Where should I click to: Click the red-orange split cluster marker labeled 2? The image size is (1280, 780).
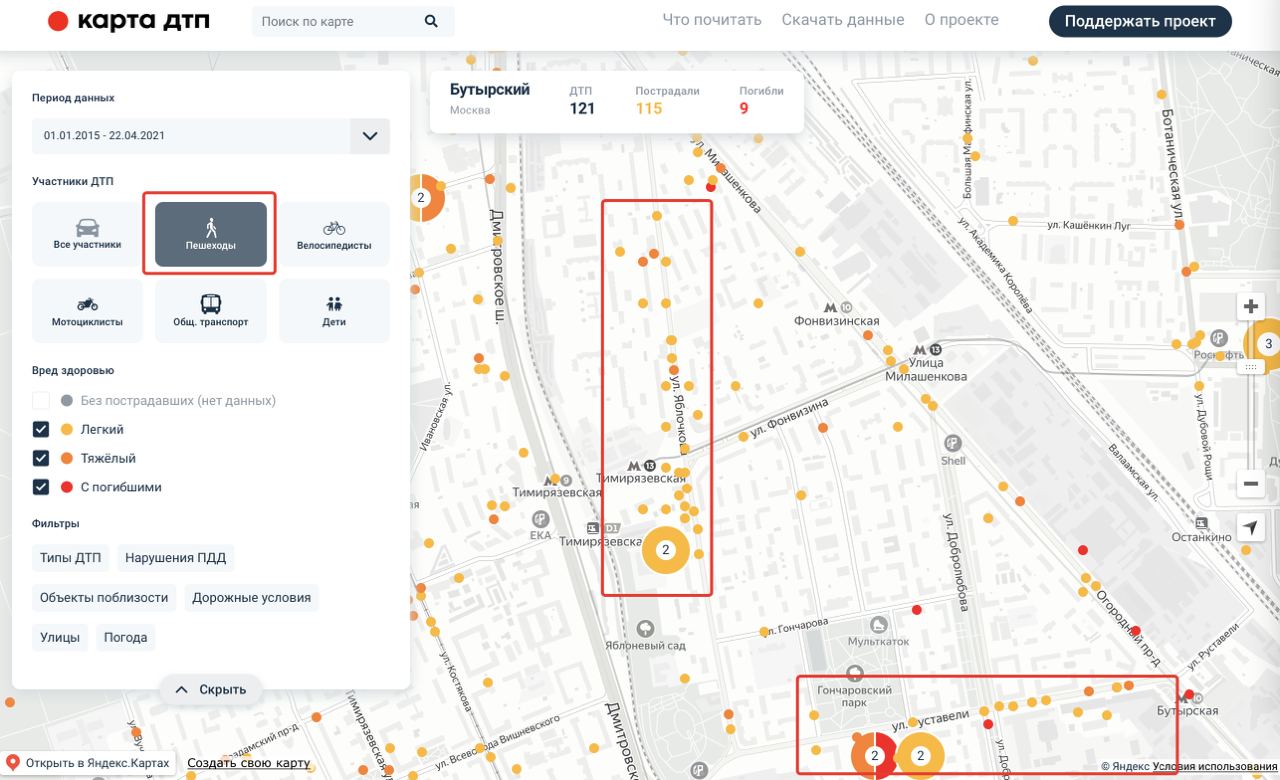point(875,756)
